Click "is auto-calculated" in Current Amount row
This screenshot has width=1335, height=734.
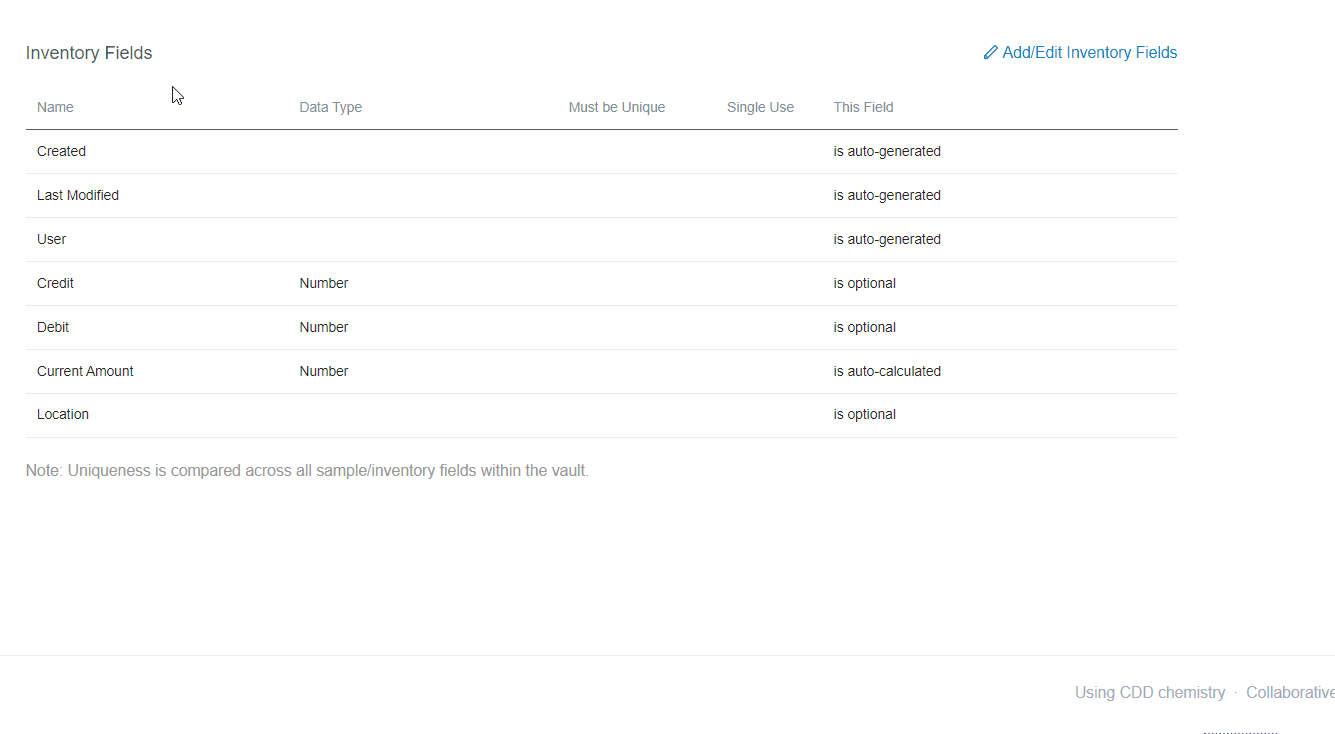(x=887, y=371)
